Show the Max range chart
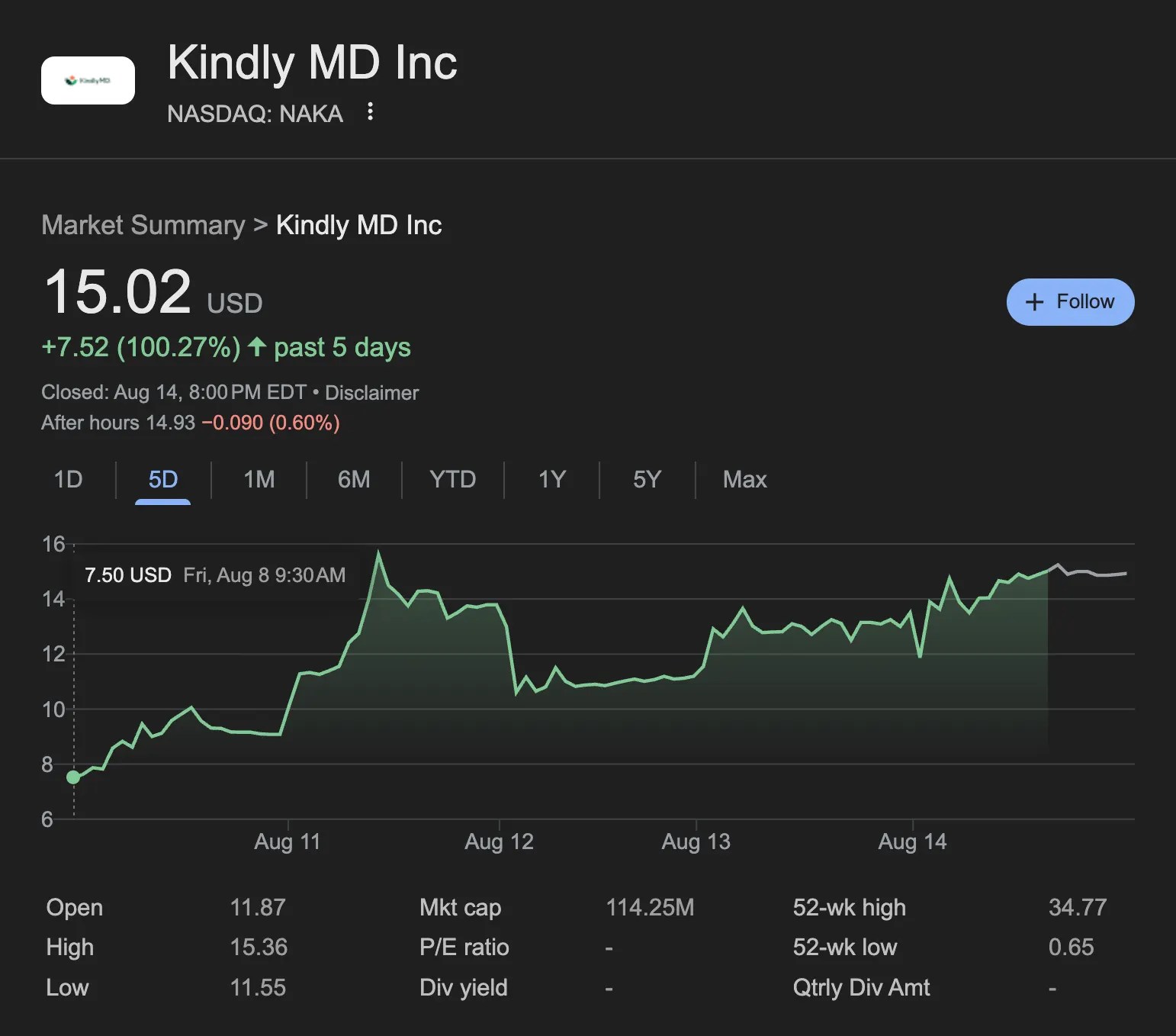1176x1036 pixels. (x=744, y=479)
